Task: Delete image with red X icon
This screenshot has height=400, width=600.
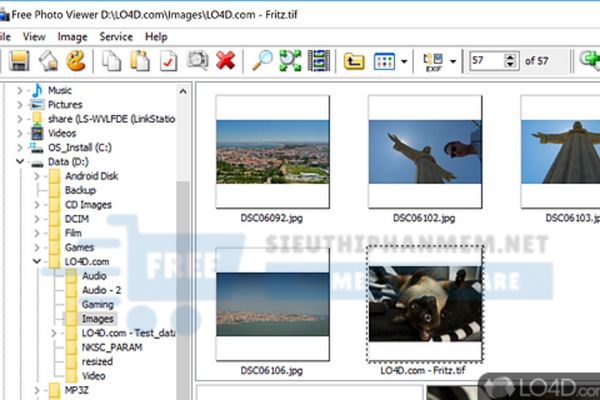Action: pyautogui.click(x=225, y=61)
